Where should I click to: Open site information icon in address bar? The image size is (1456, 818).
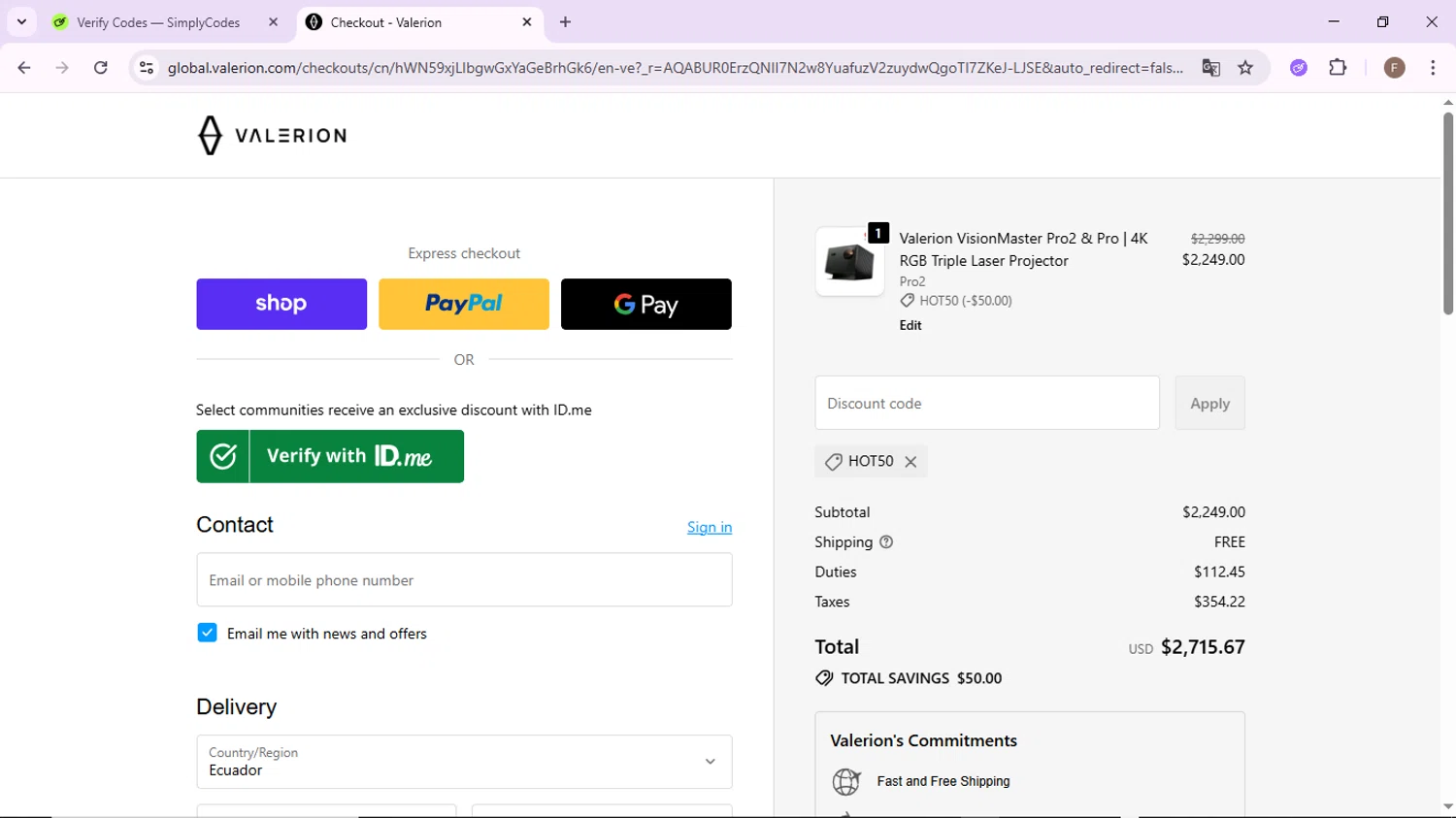pos(147,68)
